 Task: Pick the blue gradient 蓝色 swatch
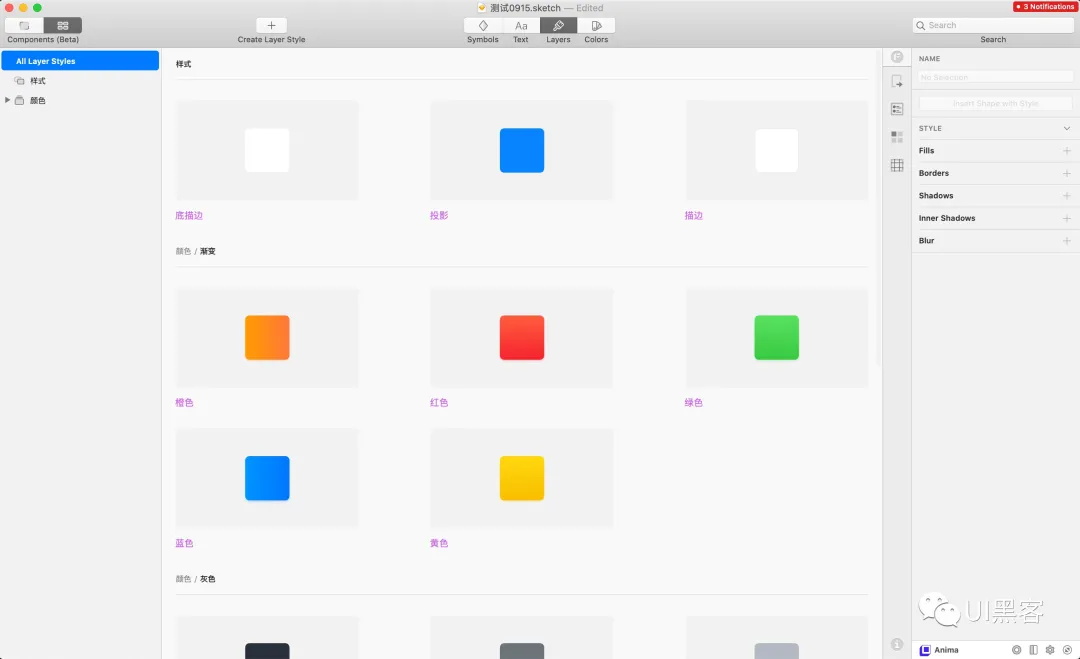pos(267,478)
